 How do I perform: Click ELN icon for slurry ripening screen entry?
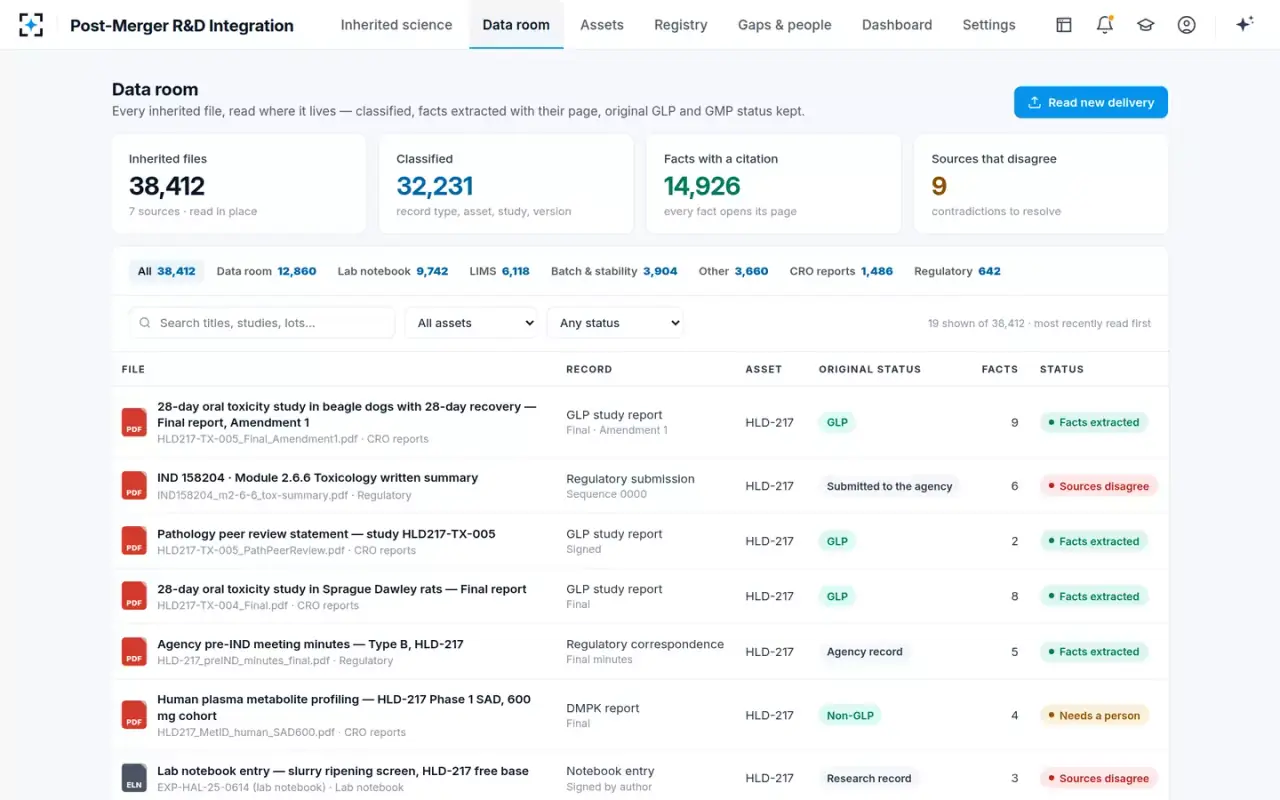(x=134, y=778)
